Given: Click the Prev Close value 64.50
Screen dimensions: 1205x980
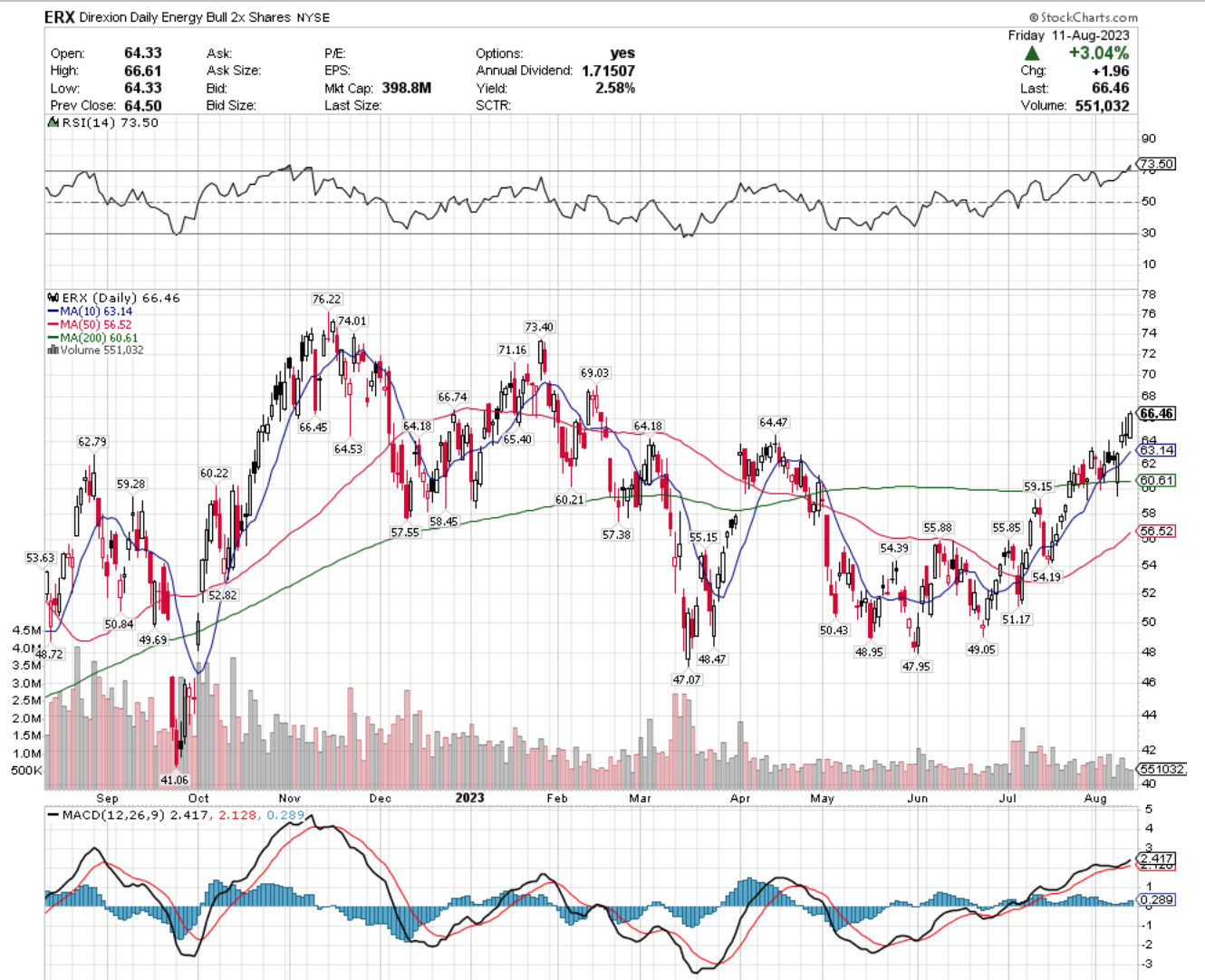Looking at the screenshot, I should coord(142,105).
